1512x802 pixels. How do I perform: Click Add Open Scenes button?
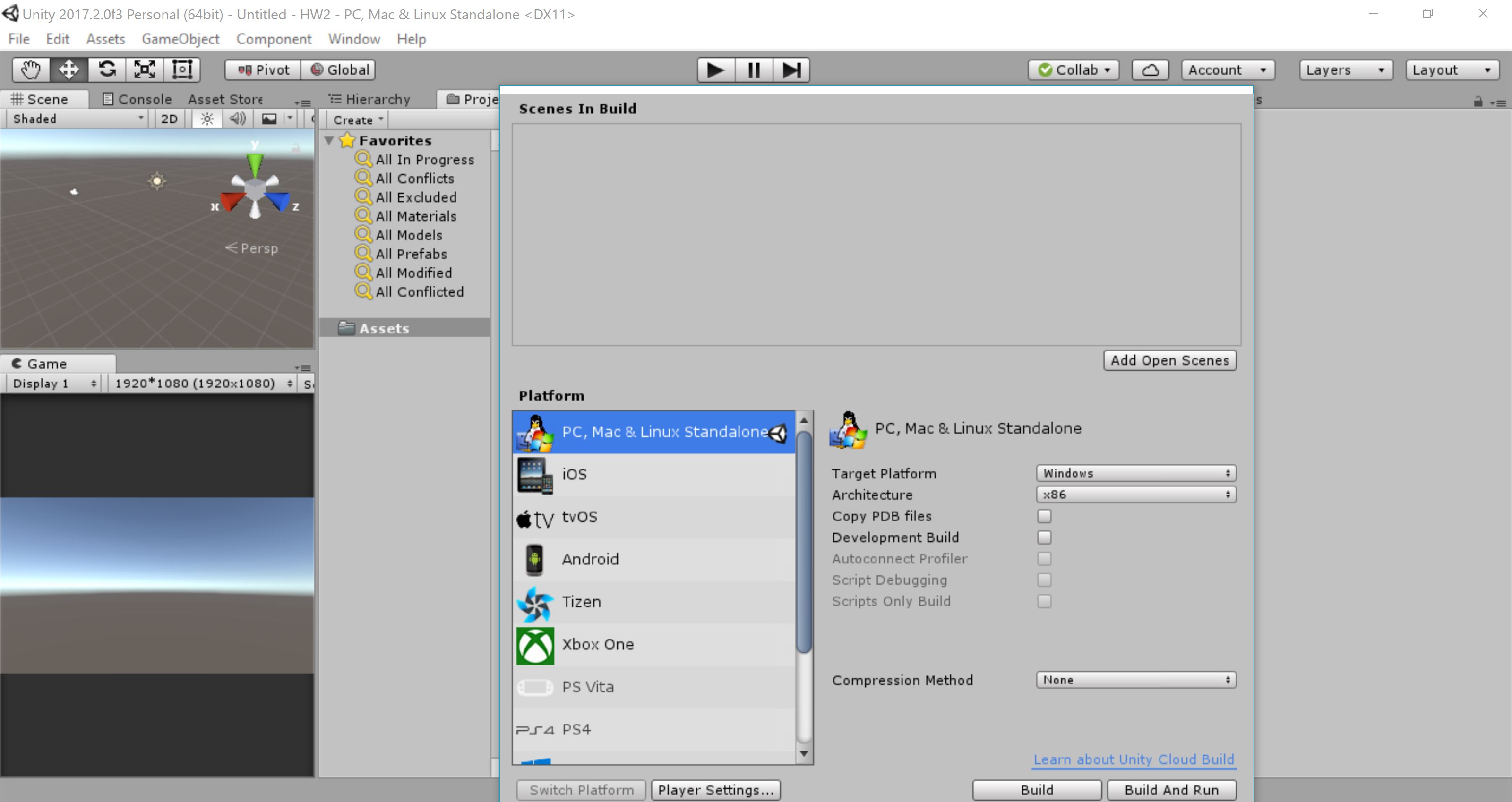(x=1170, y=360)
